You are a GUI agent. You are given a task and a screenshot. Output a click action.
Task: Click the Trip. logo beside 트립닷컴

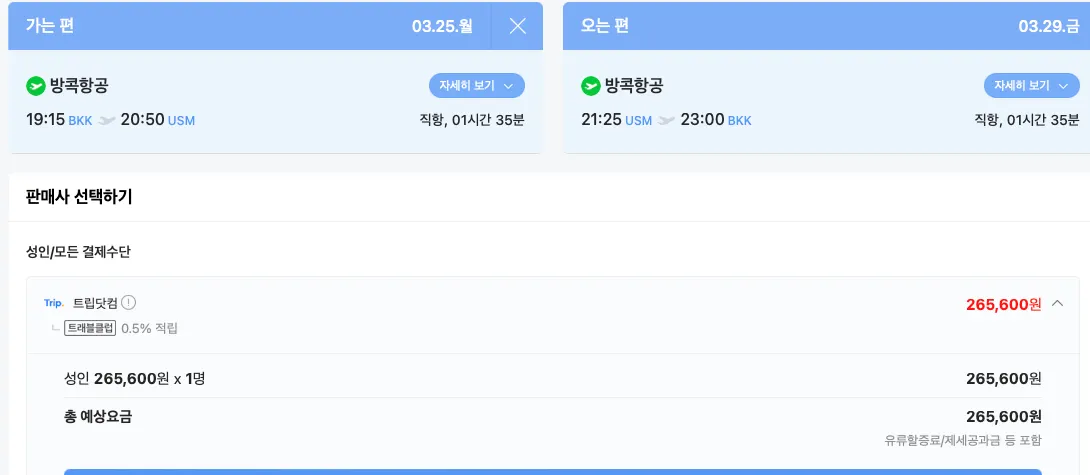54,303
